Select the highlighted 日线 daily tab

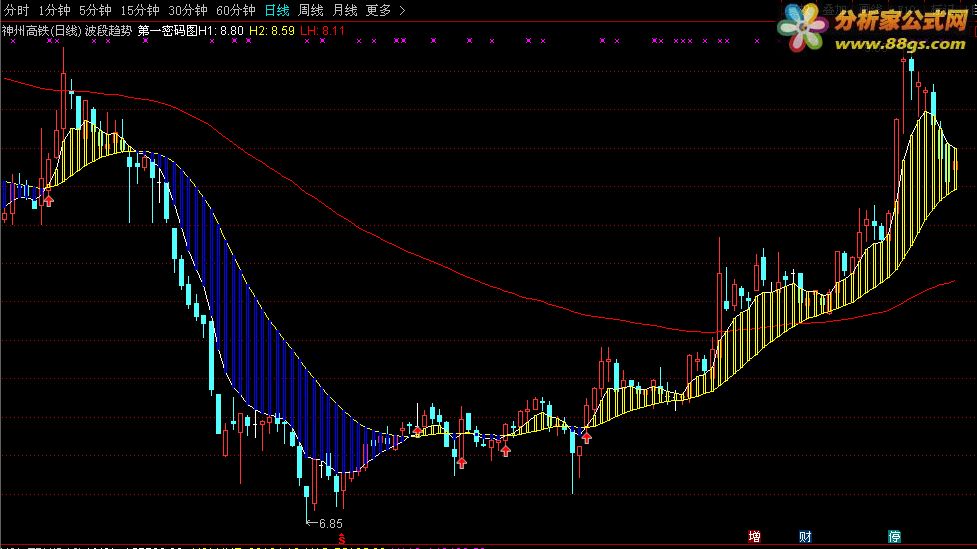pos(277,11)
